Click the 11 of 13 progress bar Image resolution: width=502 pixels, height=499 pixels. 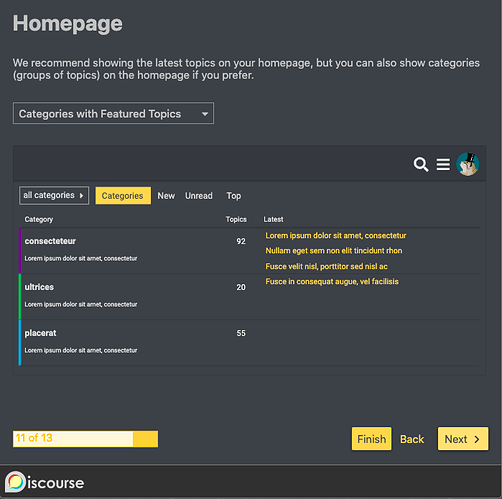click(85, 439)
